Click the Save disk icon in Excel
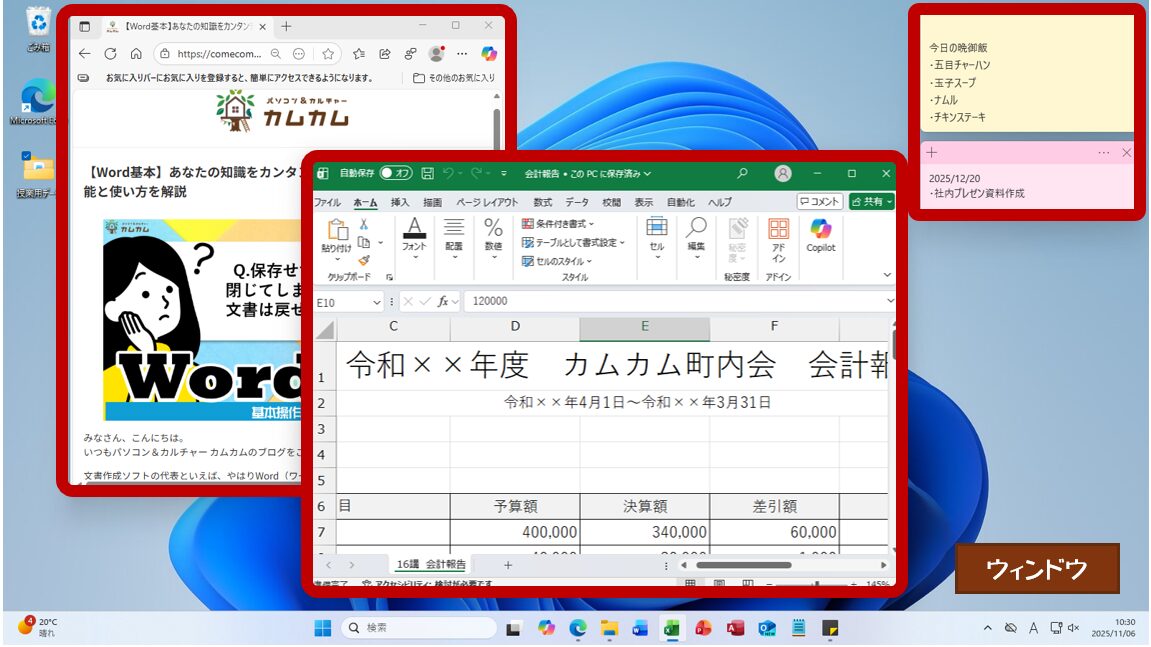Image resolution: width=1151 pixels, height=647 pixels. (428, 173)
